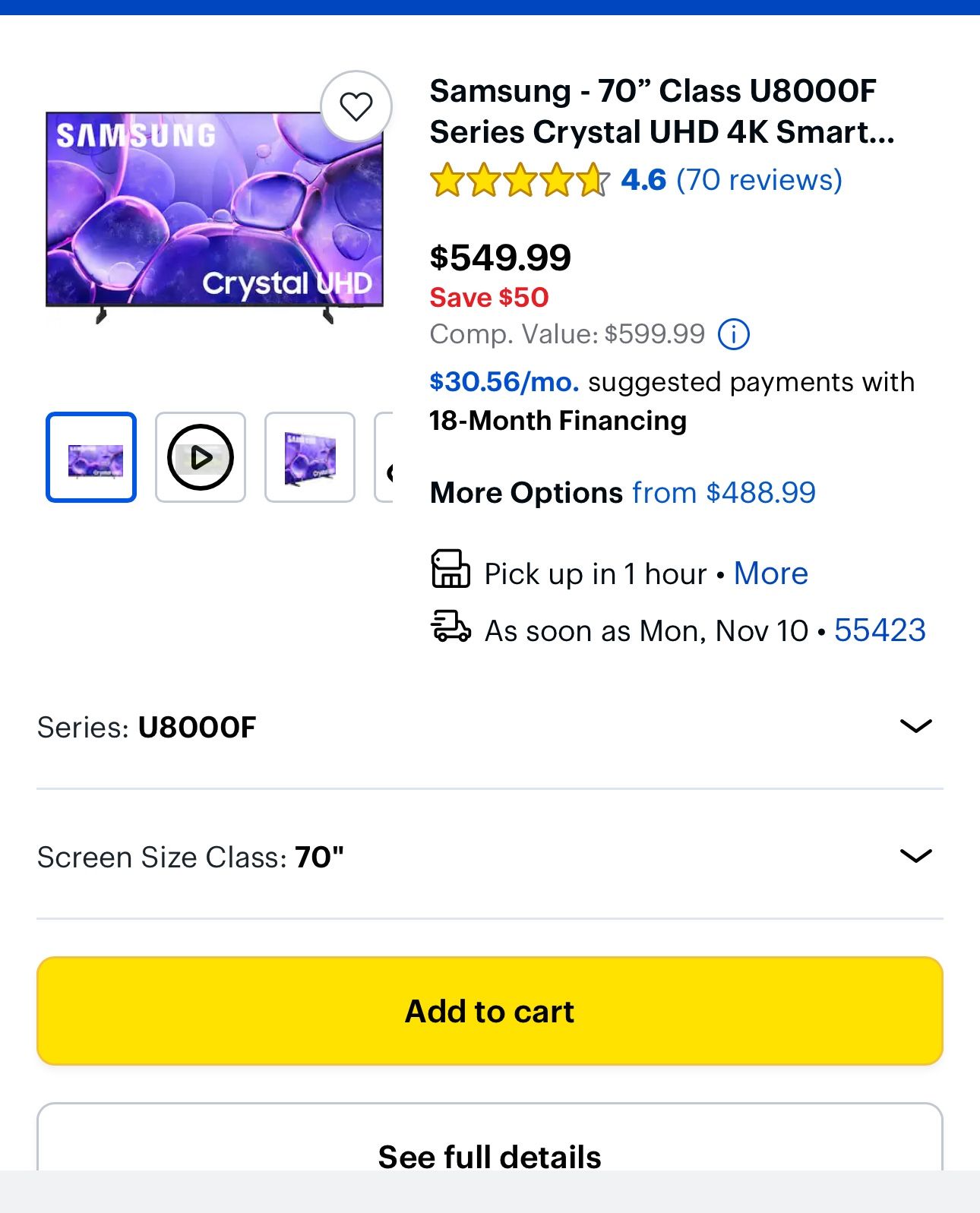The image size is (980, 1213).
Task: Save TV with the heart wishlist icon
Action: [x=356, y=106]
